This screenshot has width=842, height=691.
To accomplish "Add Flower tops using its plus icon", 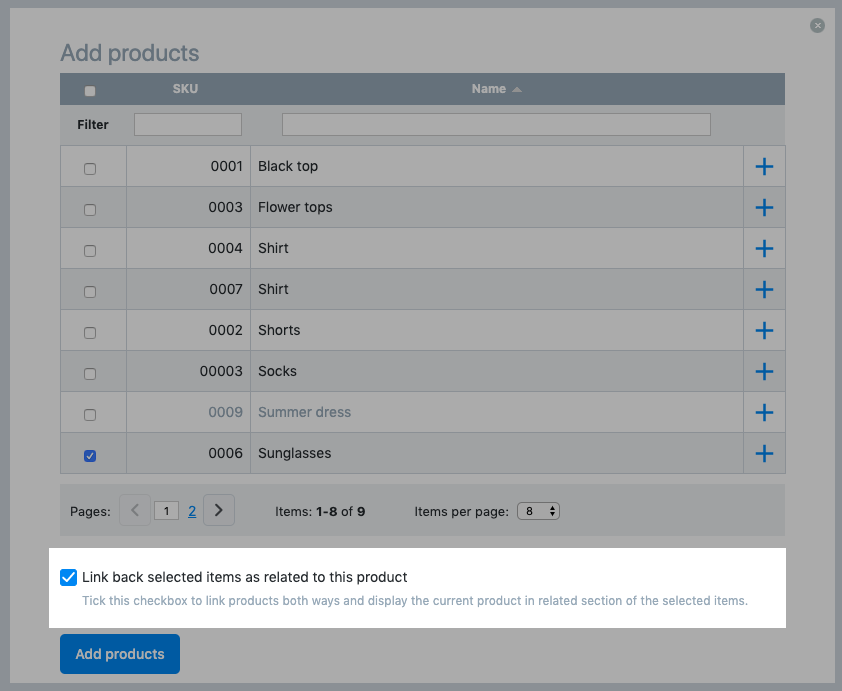I will point(764,207).
